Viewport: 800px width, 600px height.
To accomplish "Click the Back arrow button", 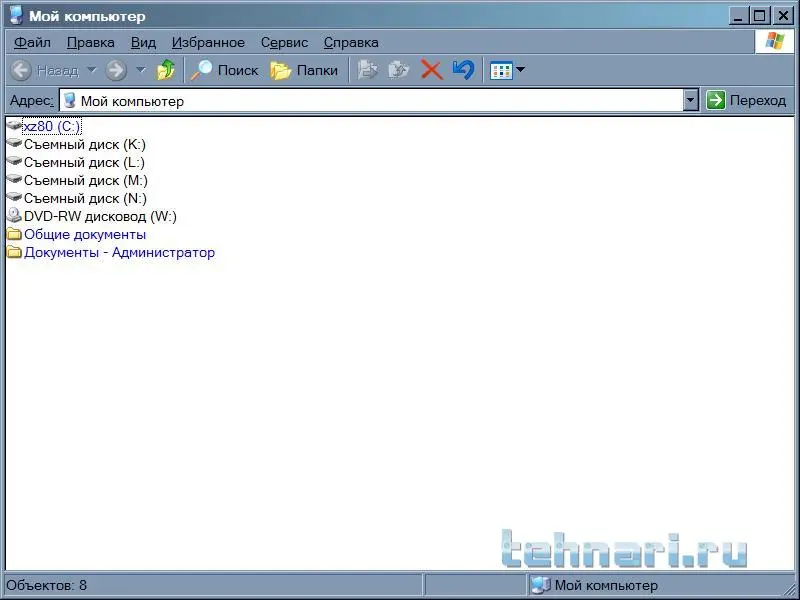I will click(x=21, y=70).
